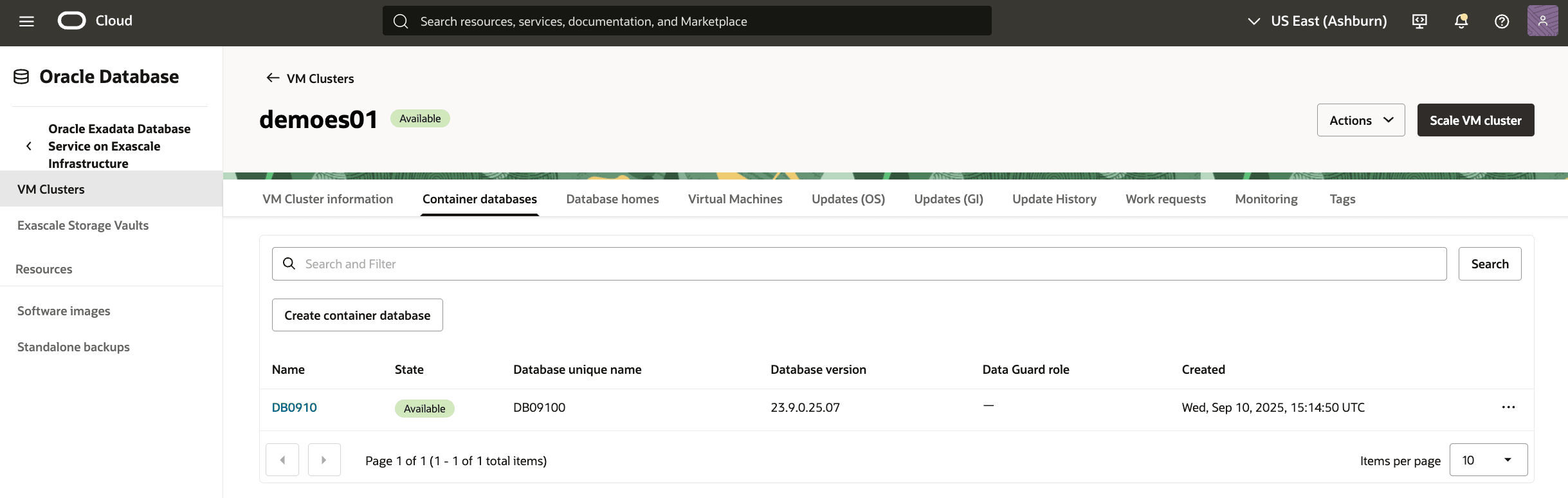This screenshot has width=1568, height=498.
Task: Click the Search button
Action: [x=1490, y=264]
